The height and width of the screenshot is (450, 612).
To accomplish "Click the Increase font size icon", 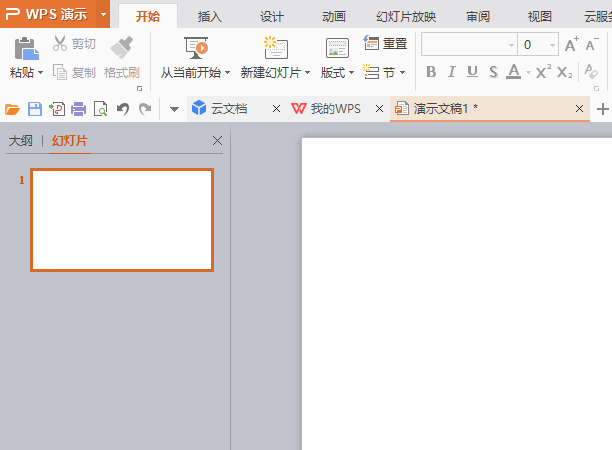I will [x=571, y=44].
